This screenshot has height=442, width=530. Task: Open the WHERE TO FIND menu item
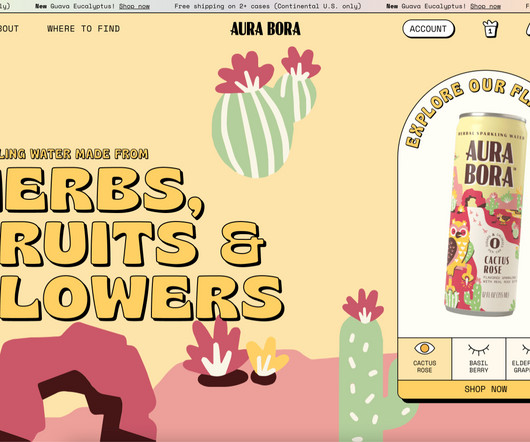pos(83,29)
